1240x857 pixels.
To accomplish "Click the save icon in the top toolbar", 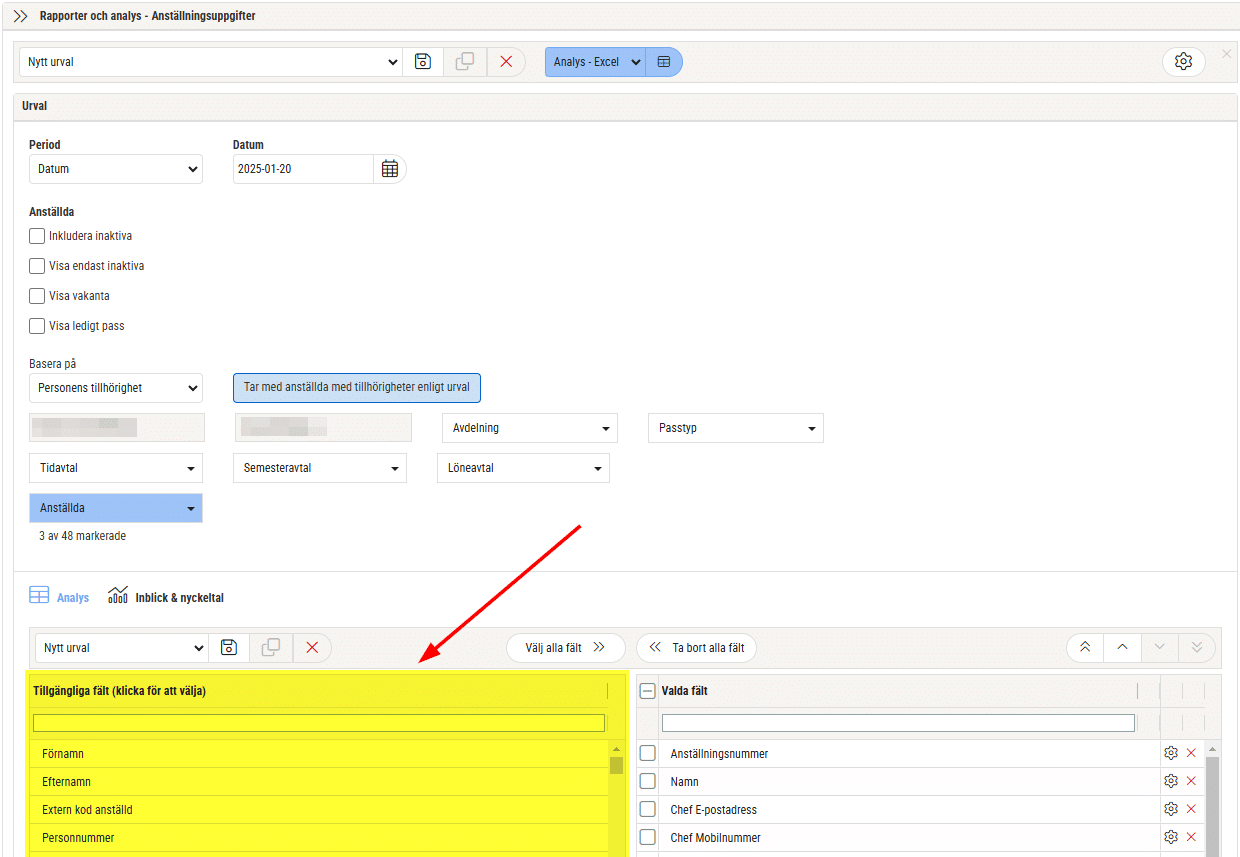I will 423,62.
